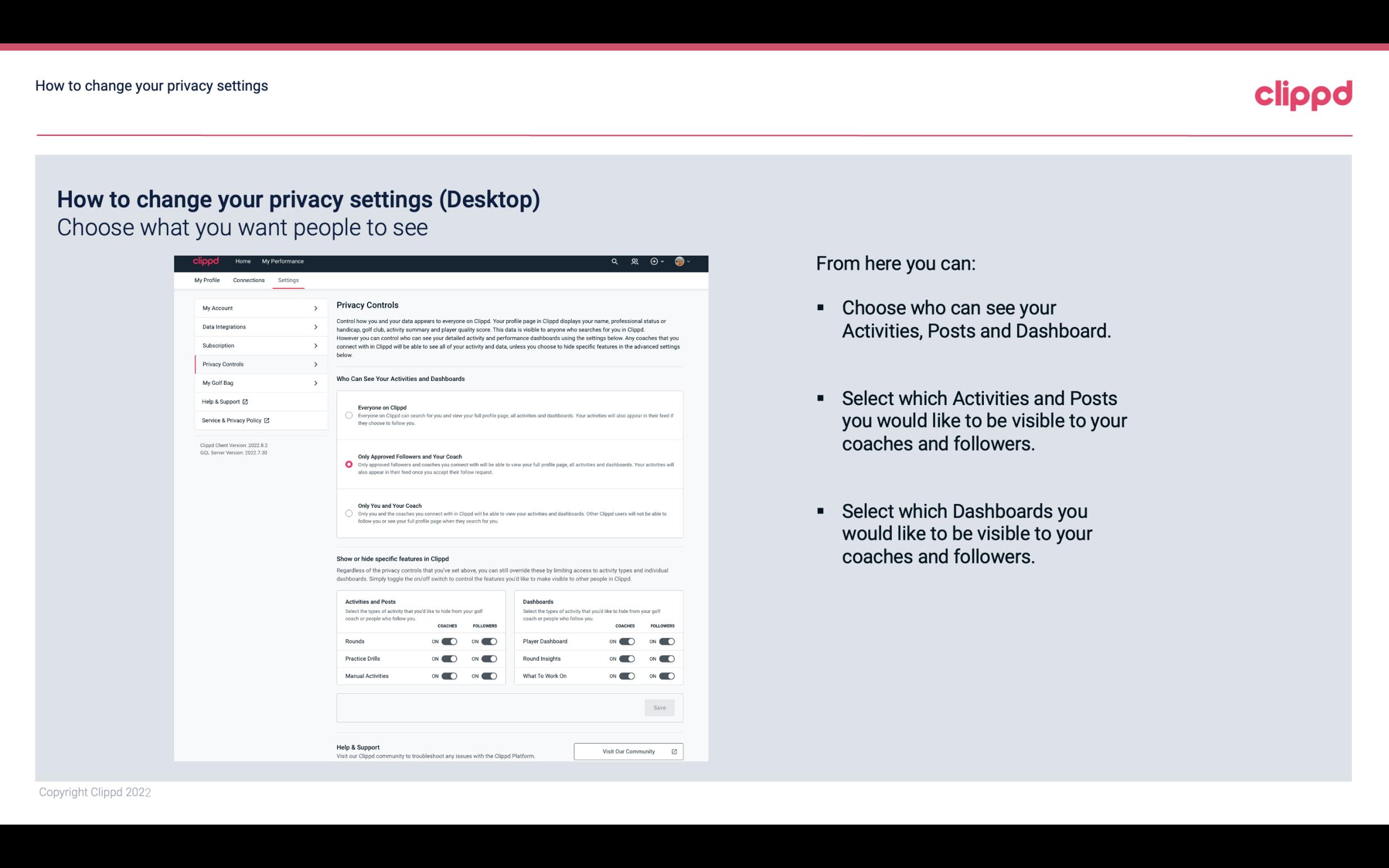Click the My Performance menu item

coord(283,261)
